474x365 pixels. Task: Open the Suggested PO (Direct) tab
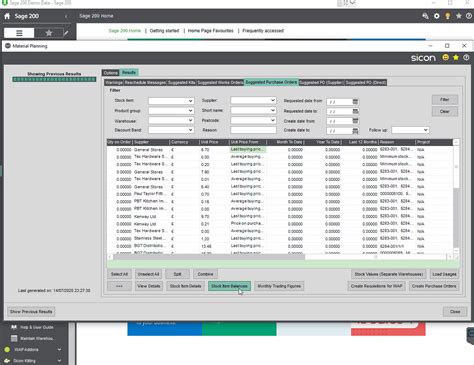[x=366, y=82]
